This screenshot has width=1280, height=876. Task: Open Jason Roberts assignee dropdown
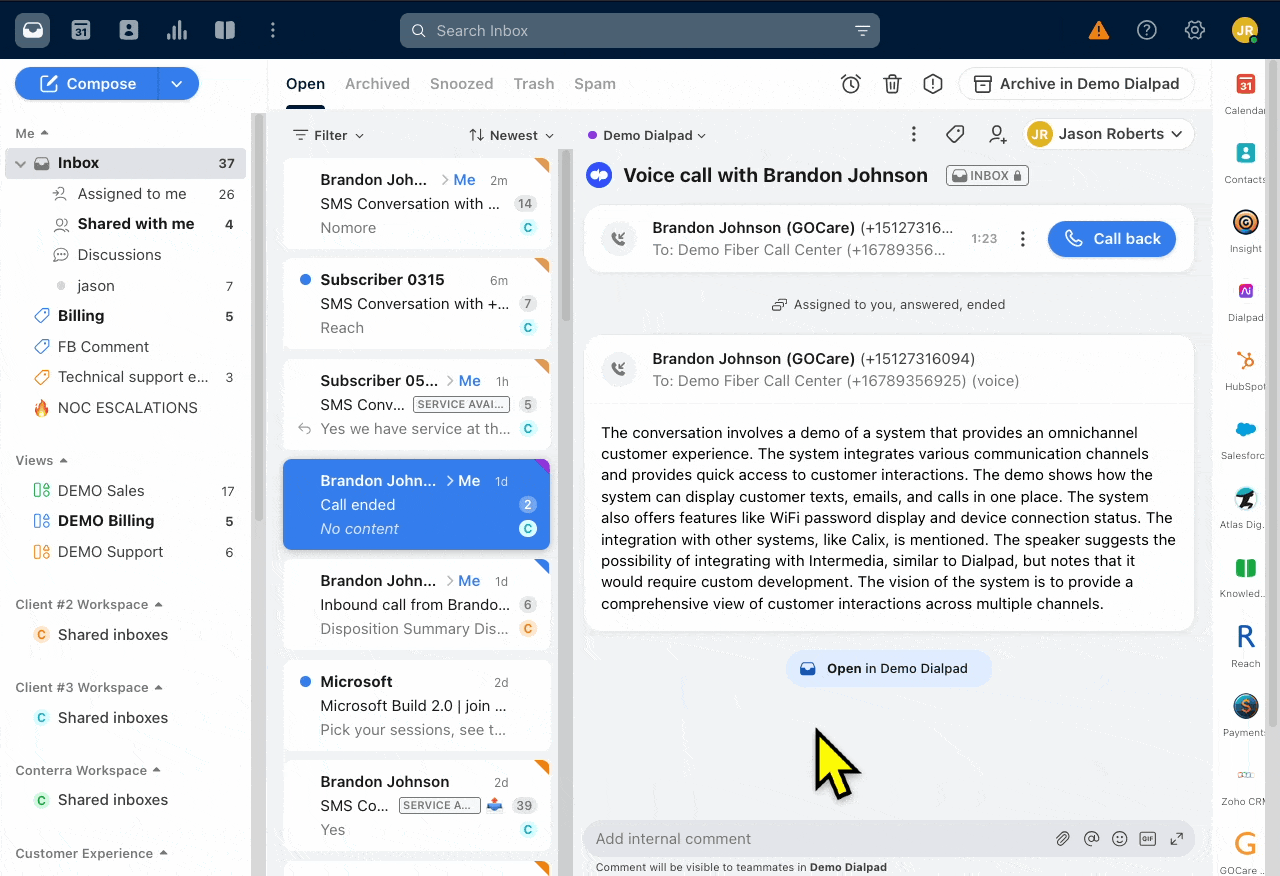[x=1109, y=134]
